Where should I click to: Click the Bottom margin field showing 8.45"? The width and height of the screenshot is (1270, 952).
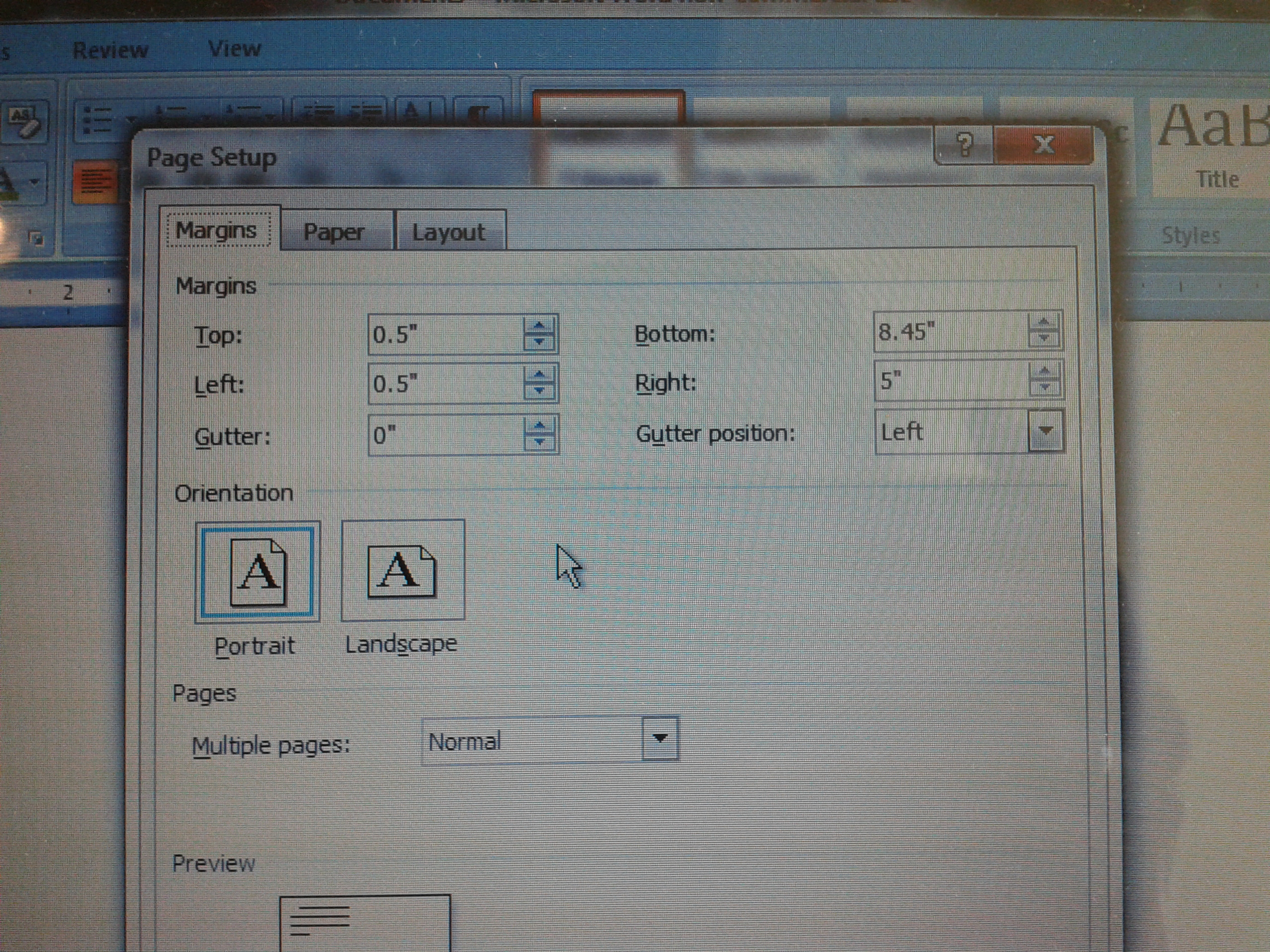pos(950,332)
